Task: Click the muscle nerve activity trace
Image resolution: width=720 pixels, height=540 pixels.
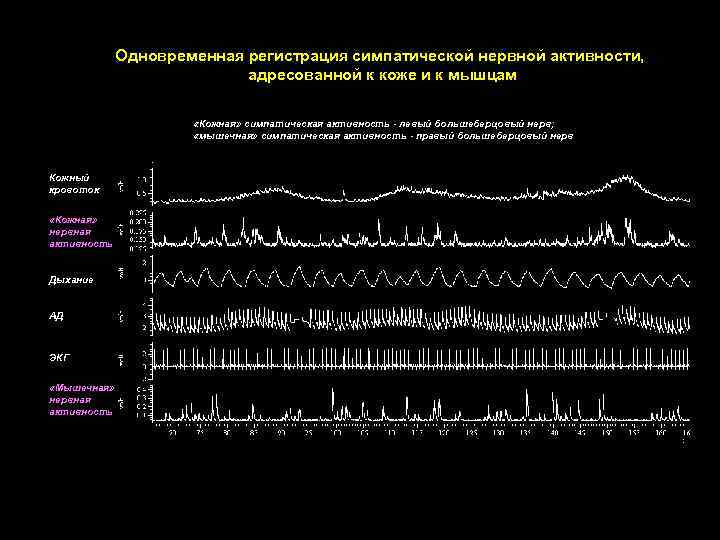Action: click(421, 405)
